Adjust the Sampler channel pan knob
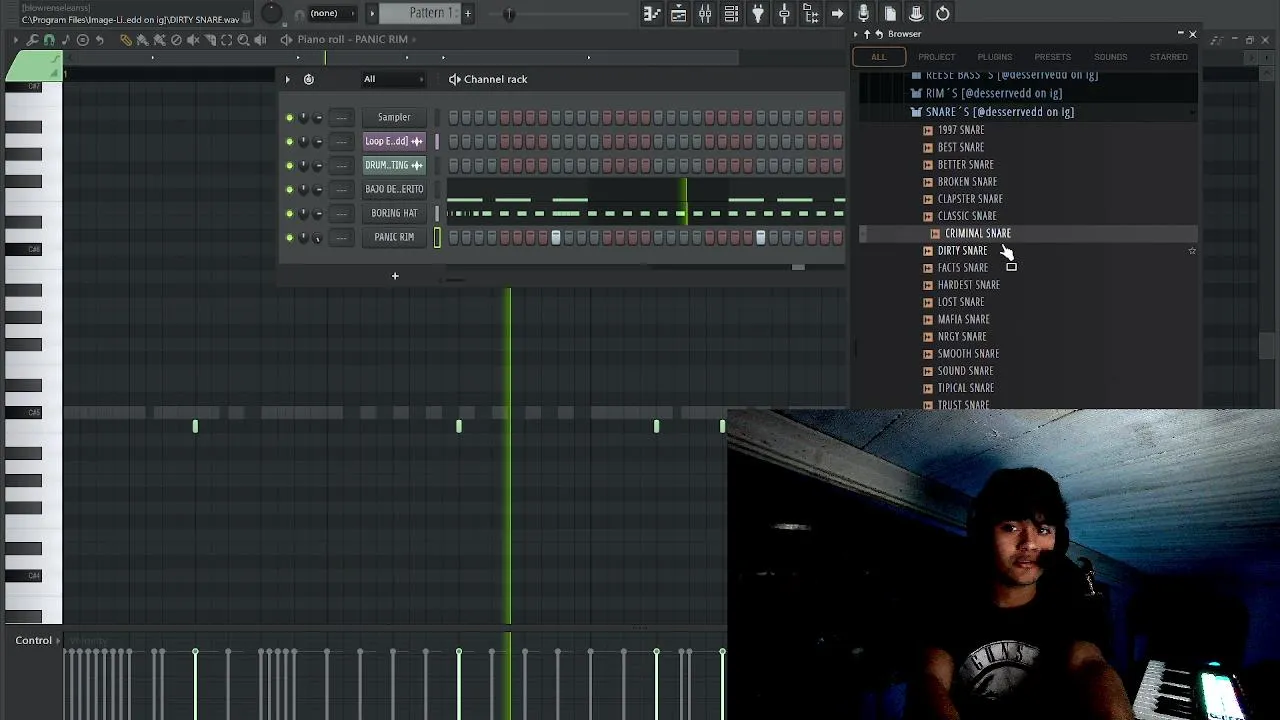 (304, 117)
